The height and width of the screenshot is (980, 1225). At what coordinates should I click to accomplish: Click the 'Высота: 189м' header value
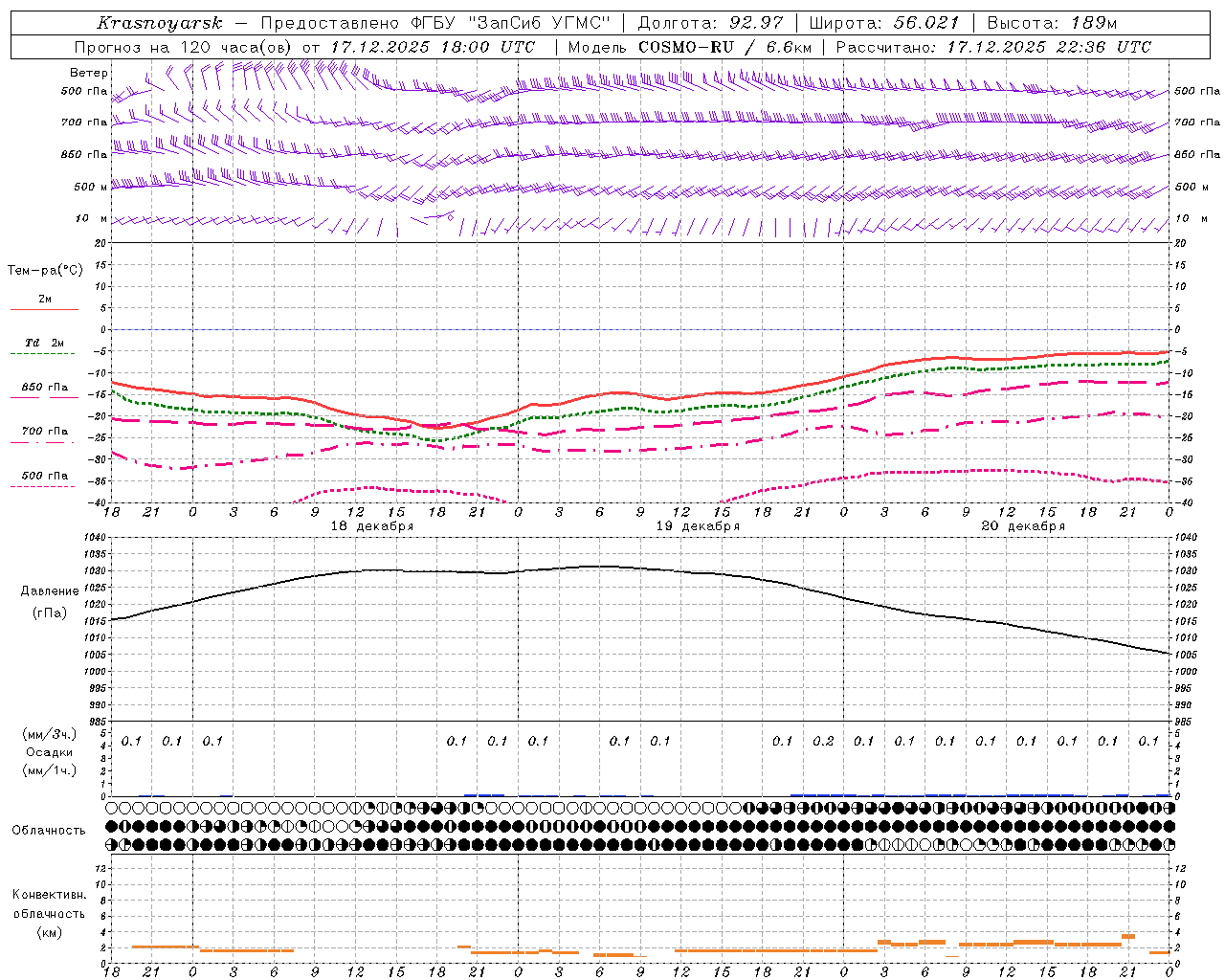(x=1052, y=23)
